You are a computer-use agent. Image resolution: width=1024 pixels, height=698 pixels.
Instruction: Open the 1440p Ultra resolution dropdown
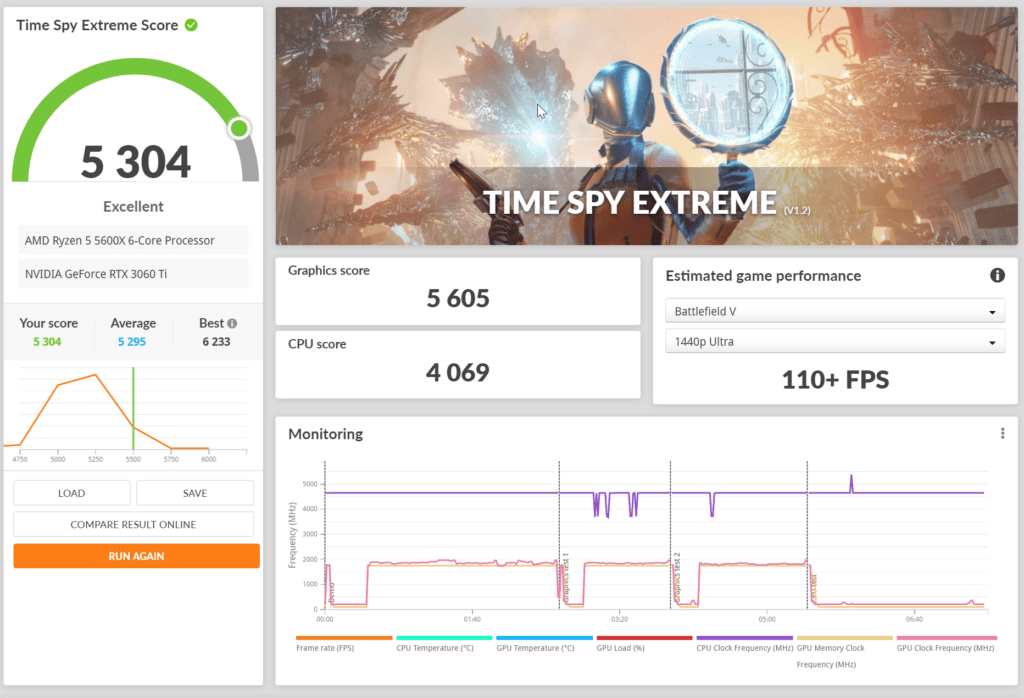[x=834, y=343]
